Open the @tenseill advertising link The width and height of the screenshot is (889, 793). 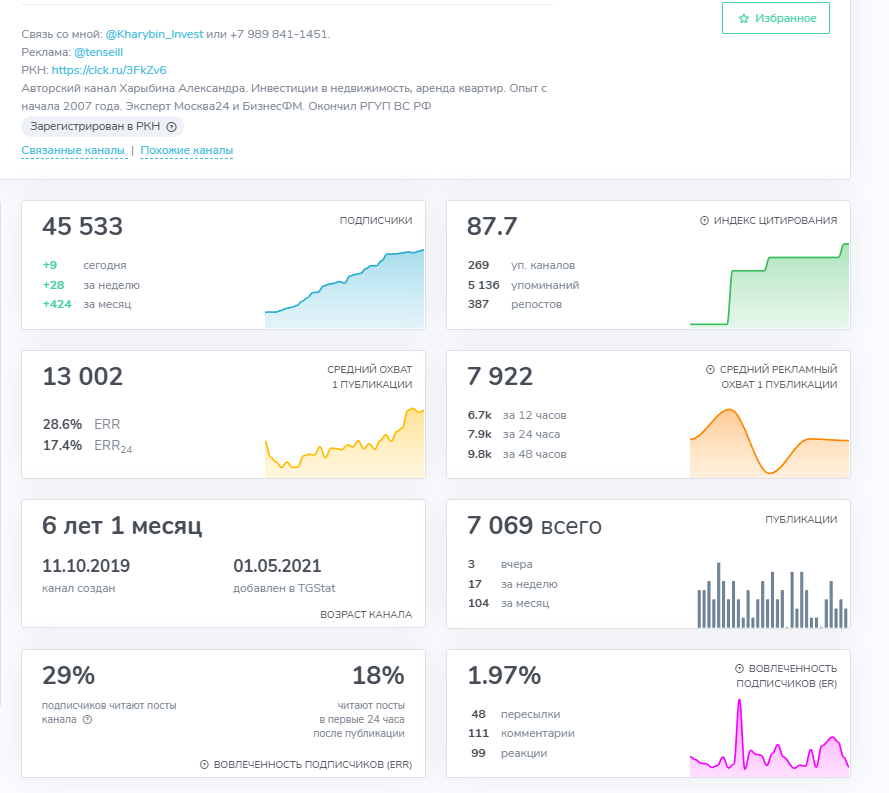[x=98, y=52]
